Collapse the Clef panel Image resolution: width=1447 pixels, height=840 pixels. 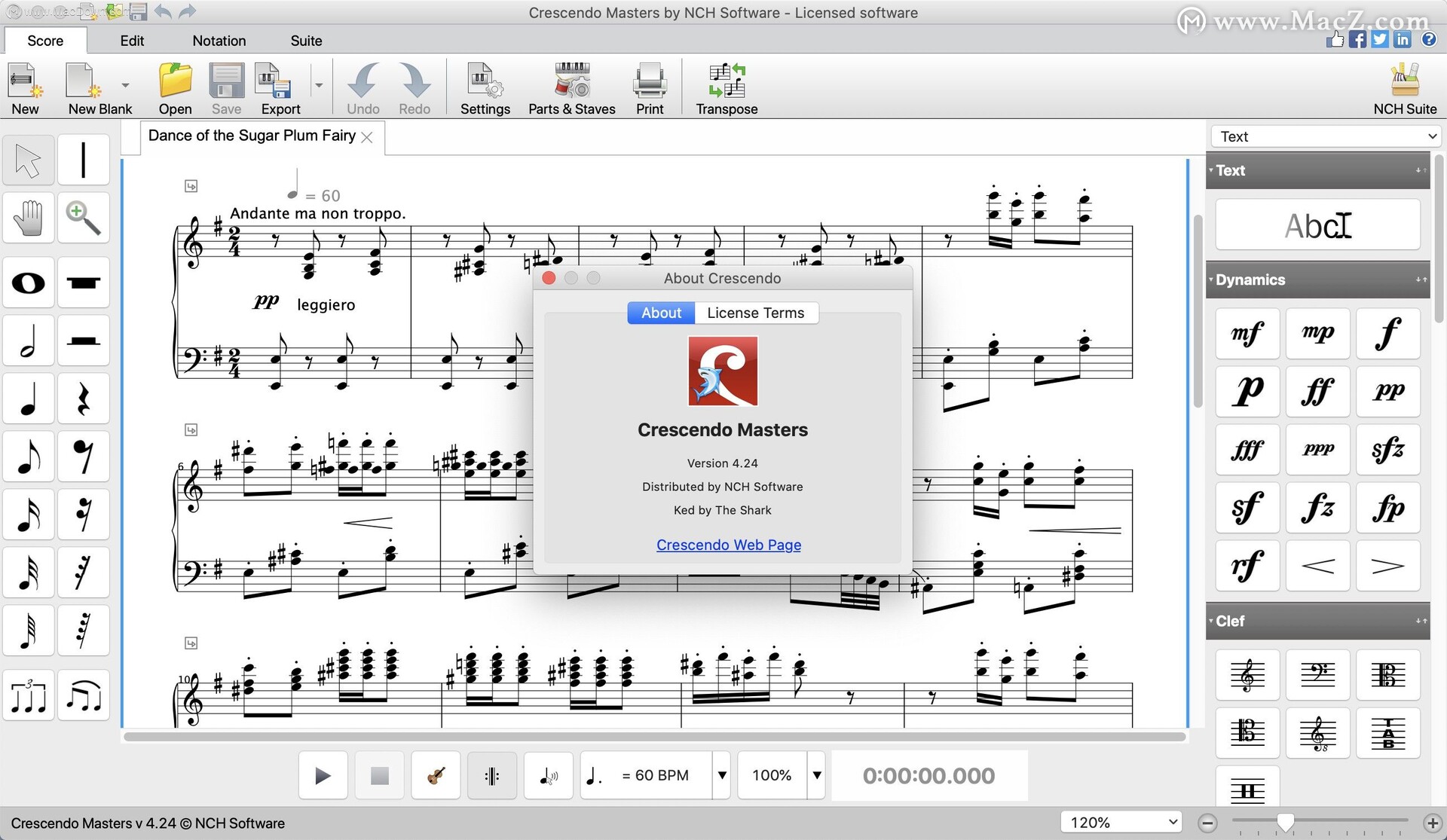coord(1317,621)
